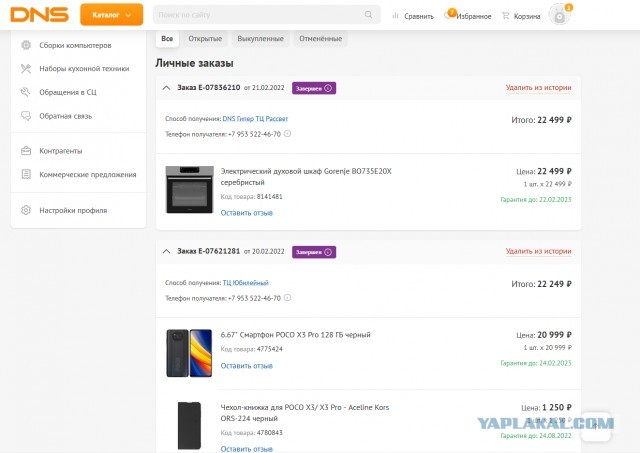Leave review for Aceline case
This screenshot has height=453, width=640.
pos(247,449)
